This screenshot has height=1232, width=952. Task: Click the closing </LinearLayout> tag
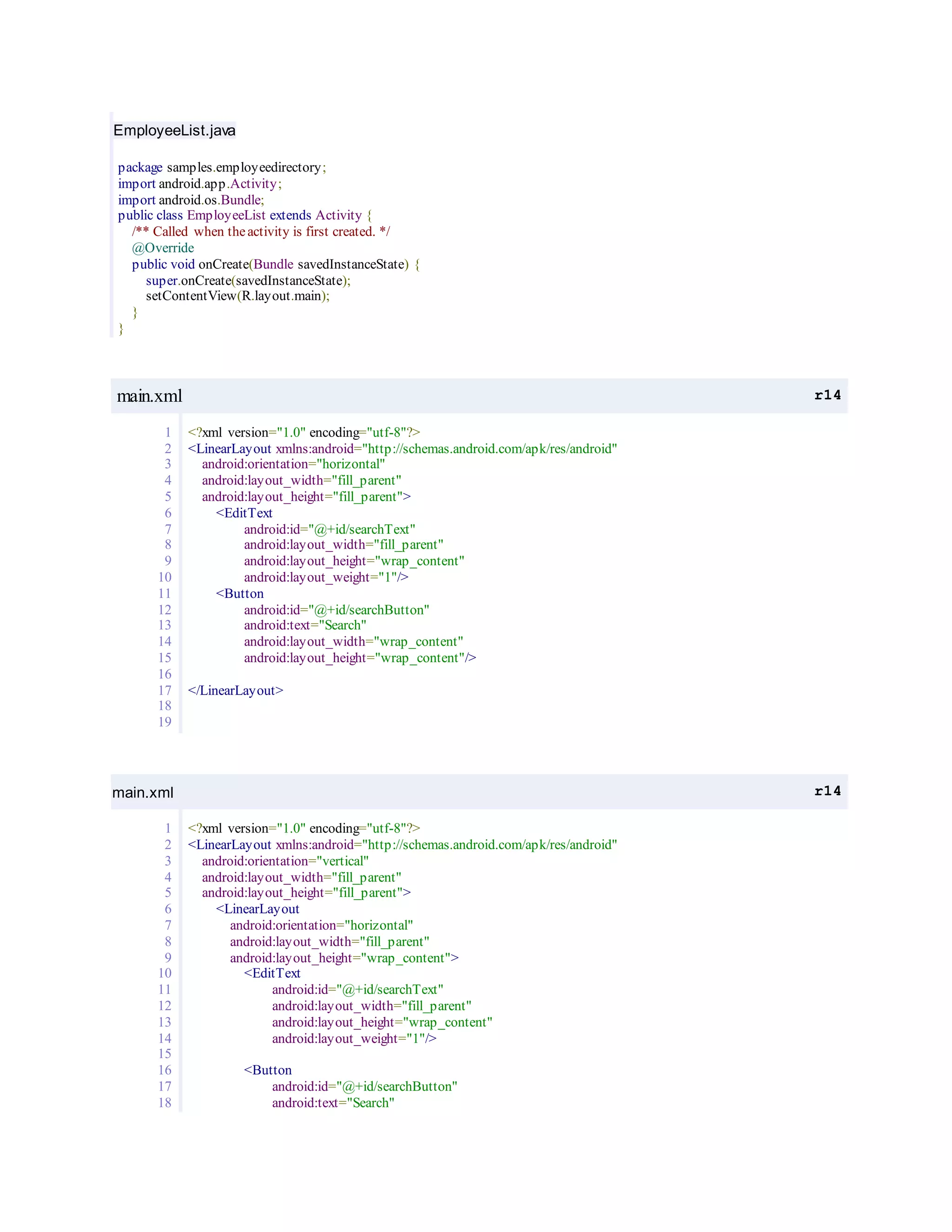pos(235,690)
